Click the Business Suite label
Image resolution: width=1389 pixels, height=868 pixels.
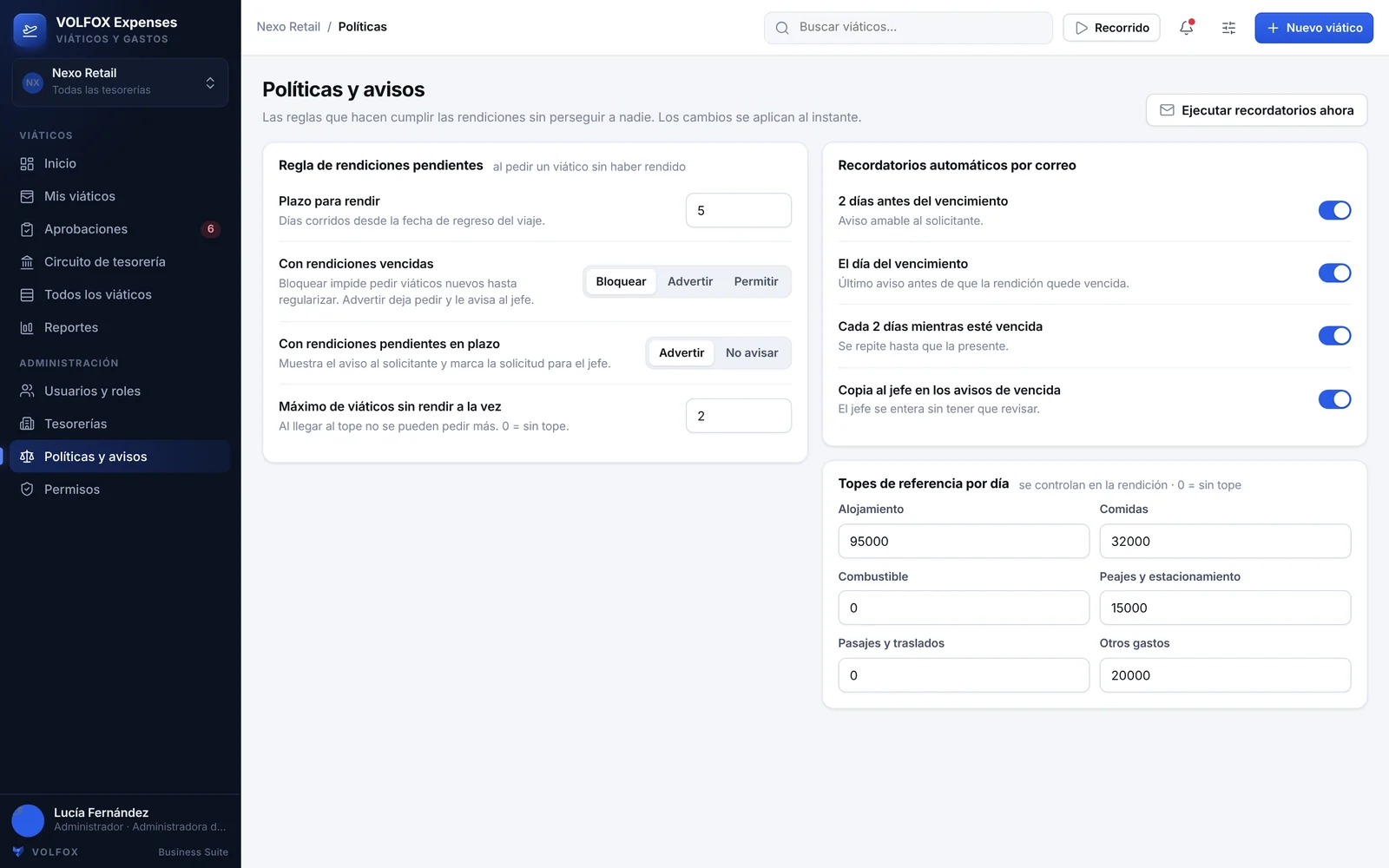(x=193, y=852)
